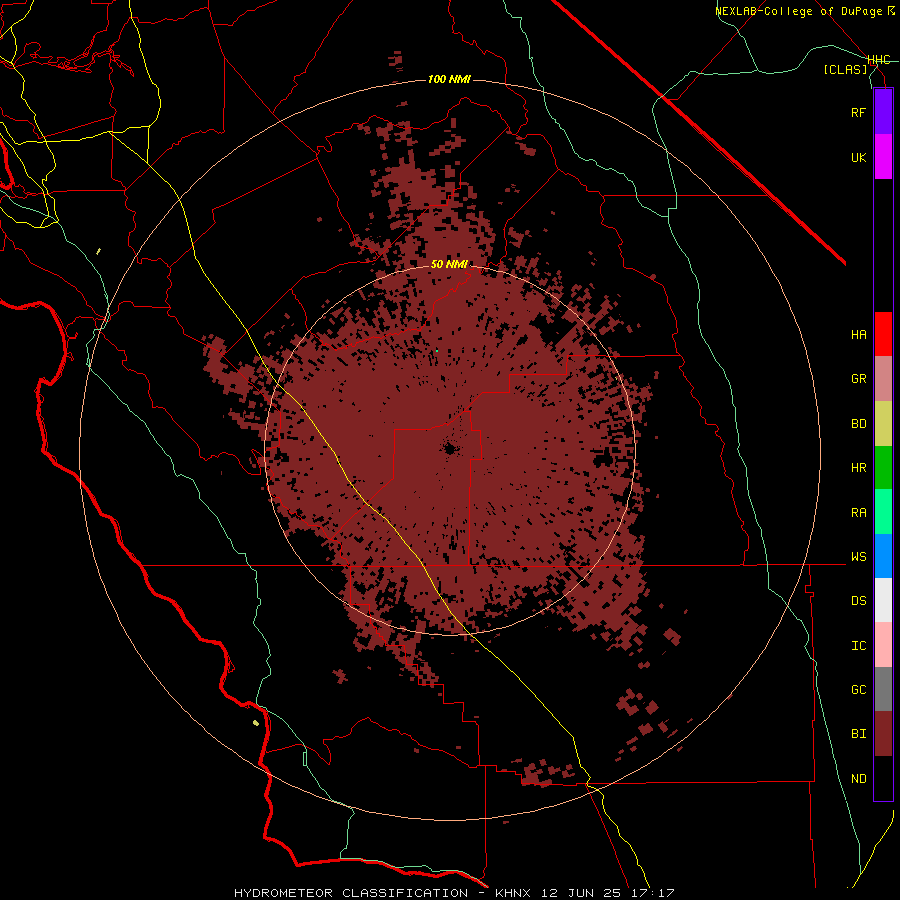Viewport: 900px width, 900px height.
Task: Click the GC gray legend swatch
Action: pyautogui.click(x=883, y=689)
